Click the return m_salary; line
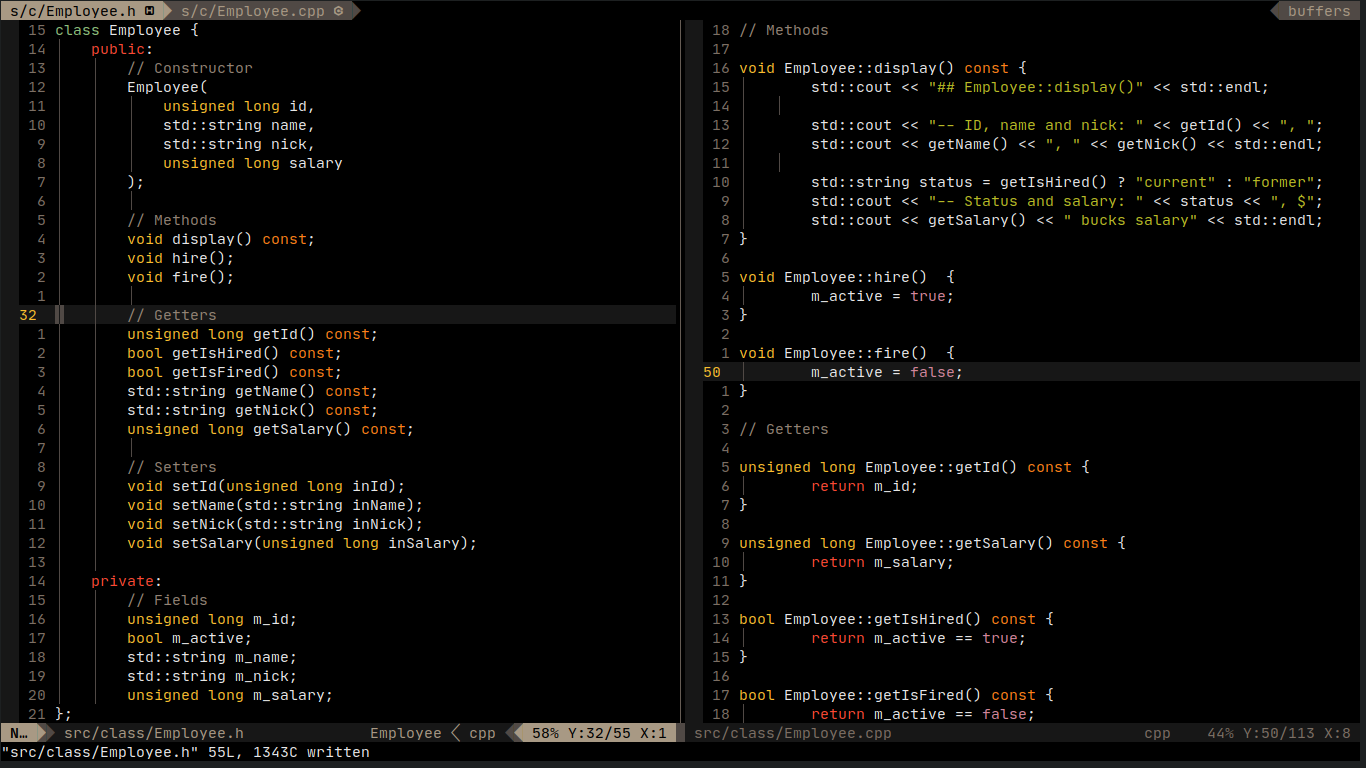Screen dimensions: 1366x768 click(x=883, y=562)
